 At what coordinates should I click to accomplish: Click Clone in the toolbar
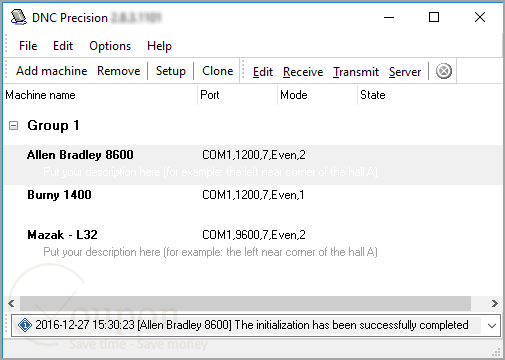[x=218, y=71]
